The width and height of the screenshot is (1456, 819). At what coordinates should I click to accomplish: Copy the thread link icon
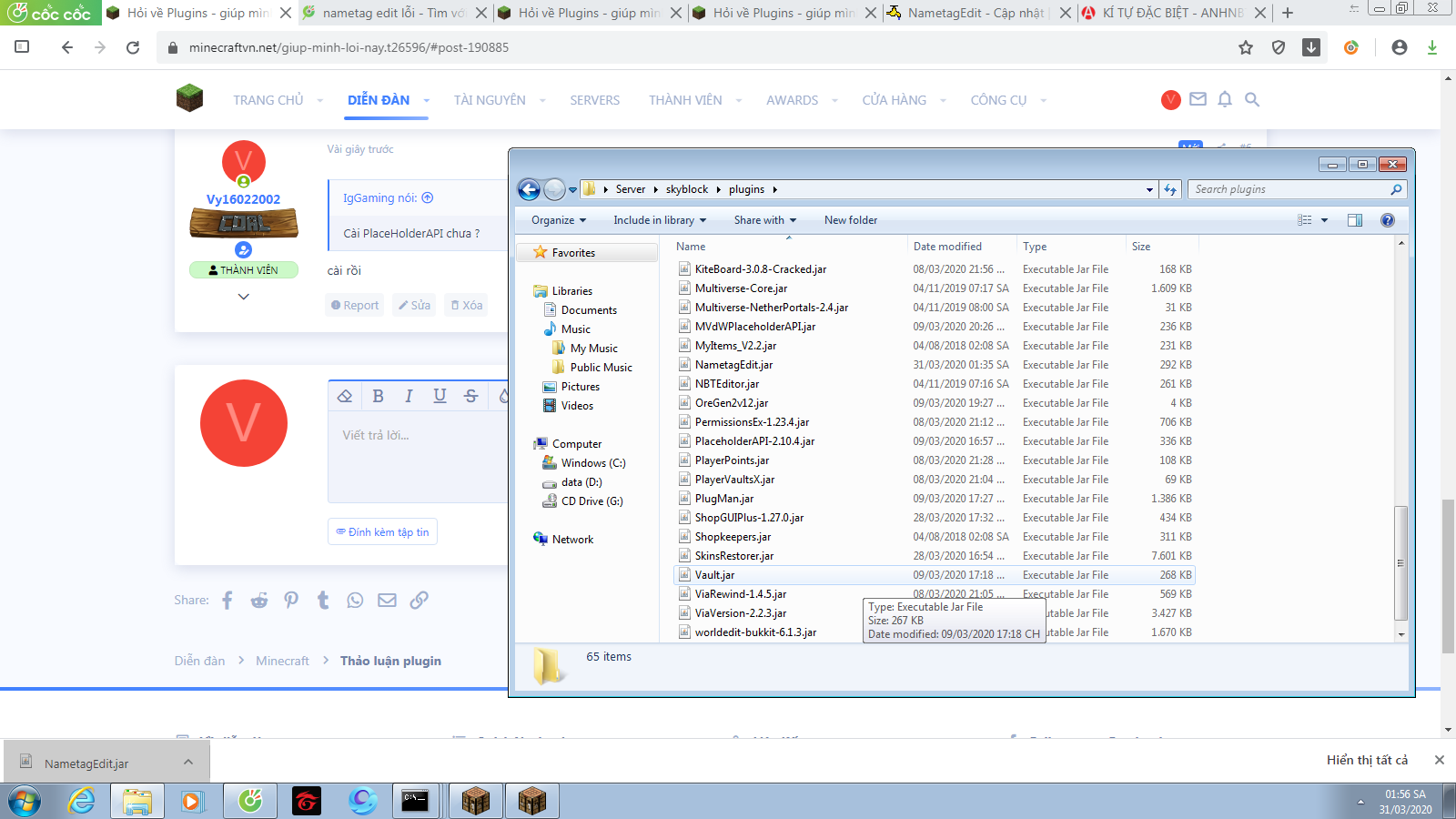tap(419, 600)
